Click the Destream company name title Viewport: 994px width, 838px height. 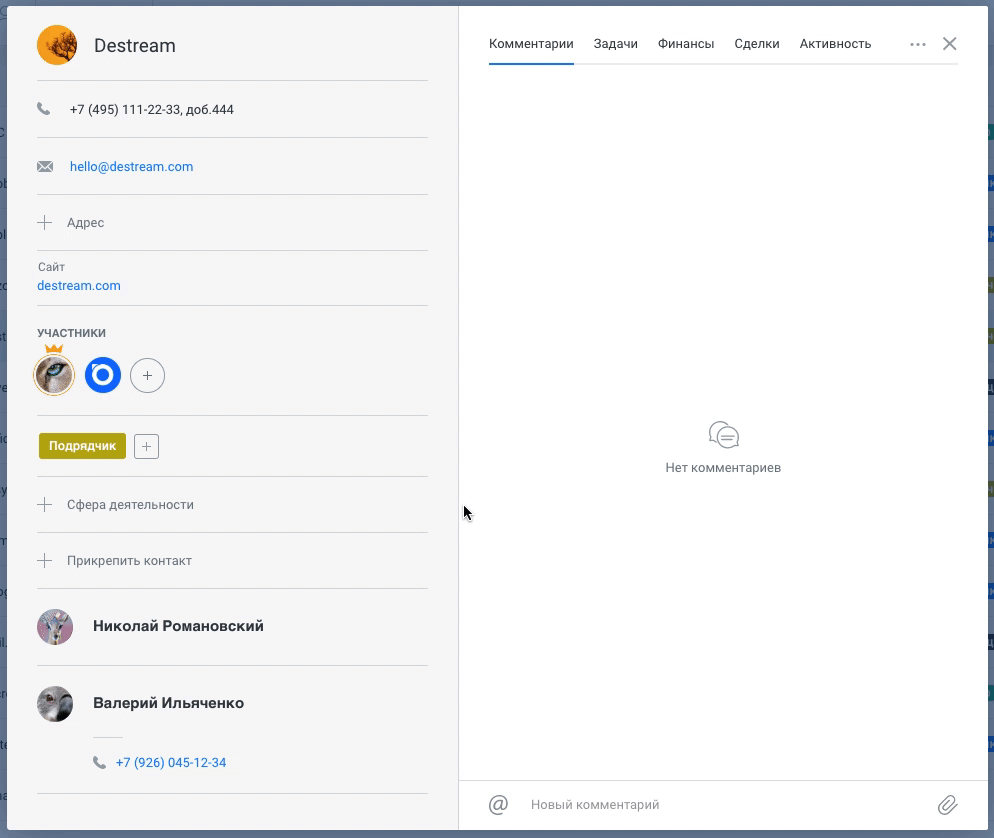coord(134,46)
